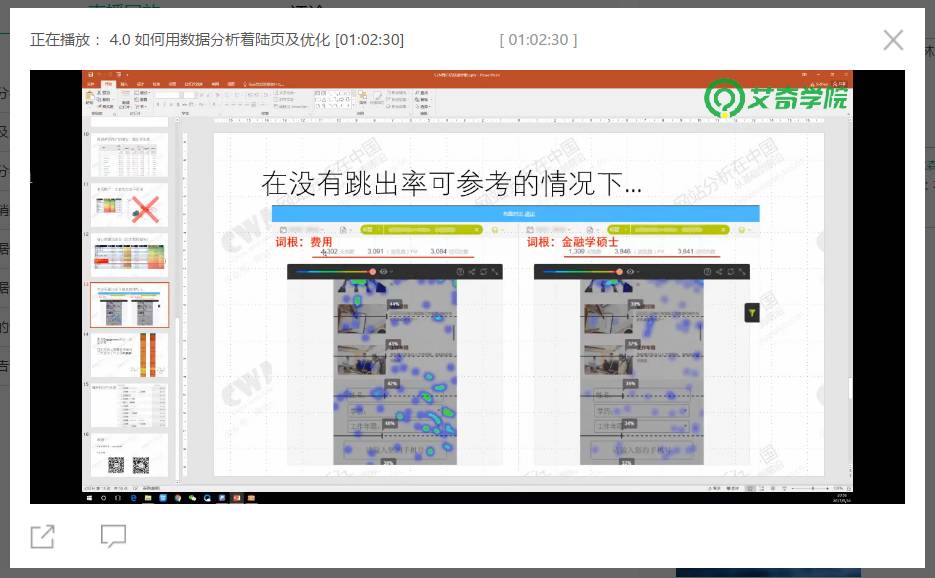935x578 pixels.
Task: Open the comment speech-bubble icon
Action: [x=113, y=536]
